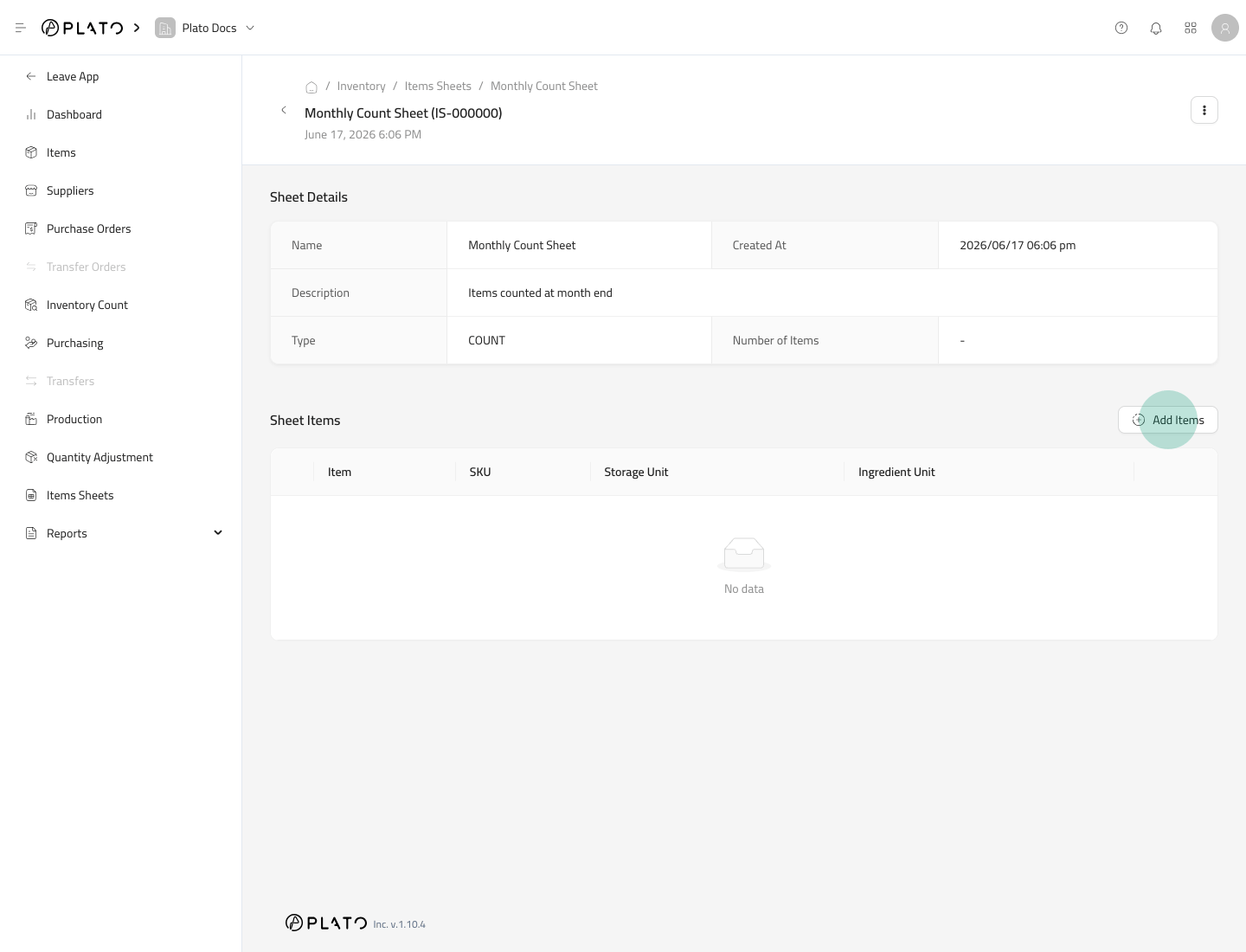Screen dimensions: 1246x952
Task: Open the Dashboard page
Action: (x=74, y=114)
